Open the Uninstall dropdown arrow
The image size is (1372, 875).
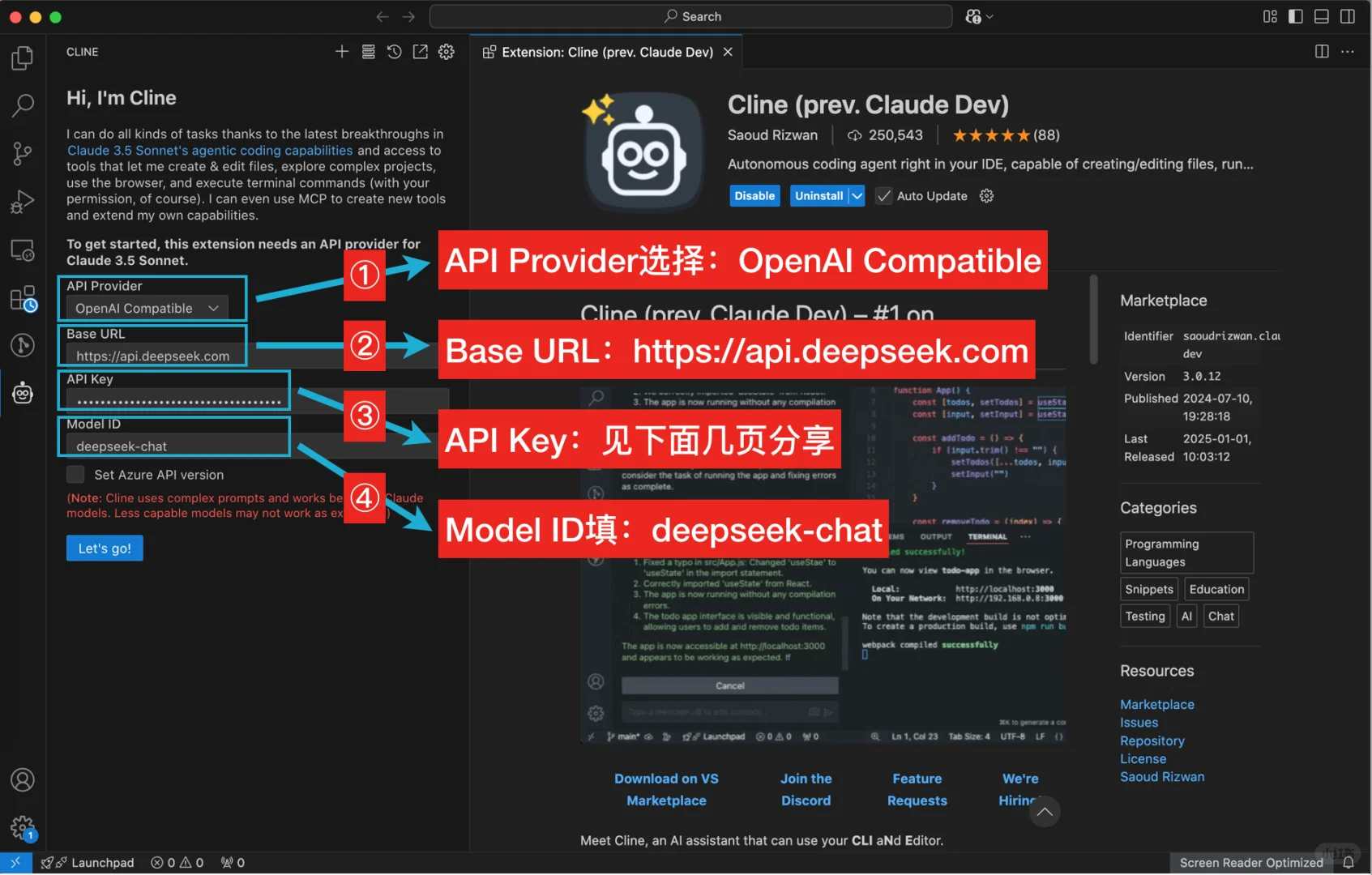click(x=857, y=195)
